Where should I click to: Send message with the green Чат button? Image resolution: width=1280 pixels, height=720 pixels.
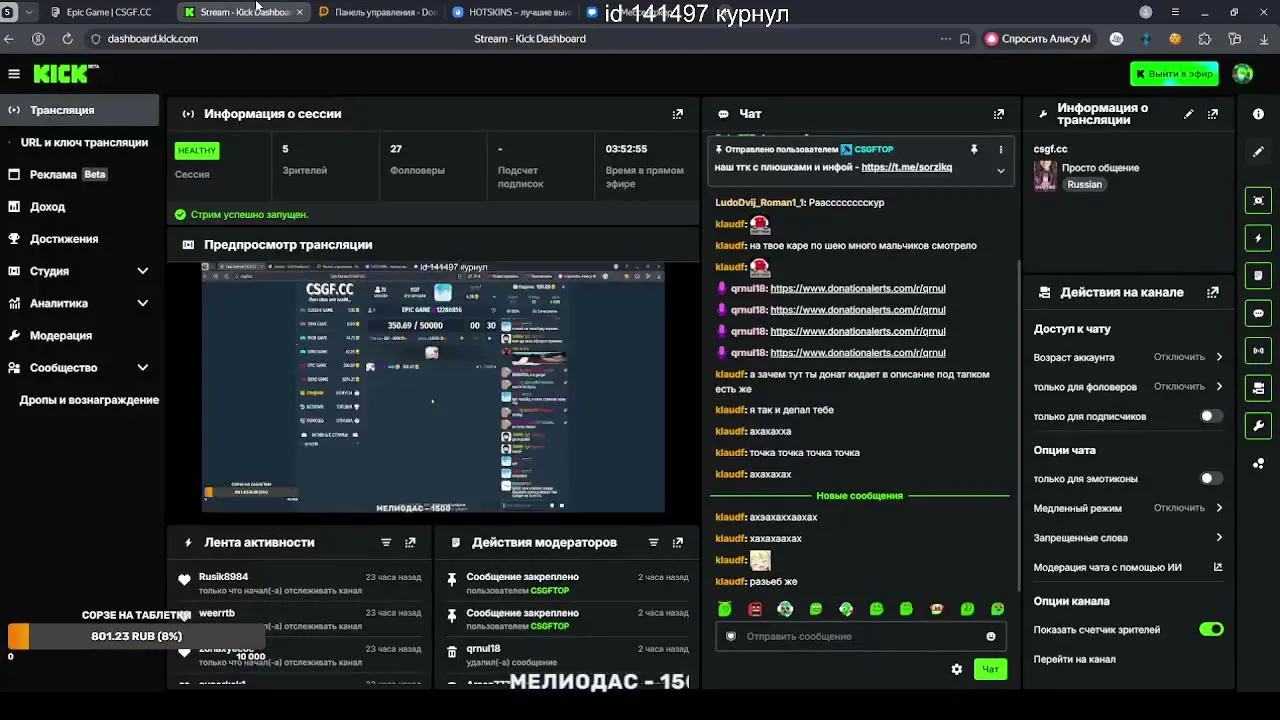pos(990,669)
